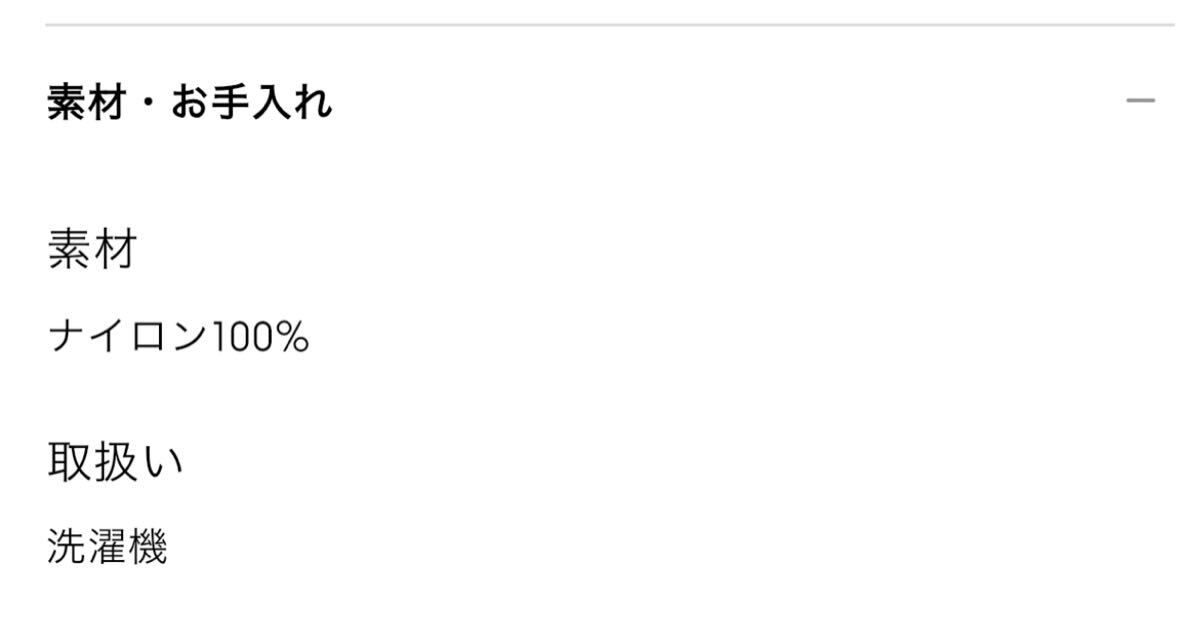Click the ナイロン100% material text

click(178, 338)
